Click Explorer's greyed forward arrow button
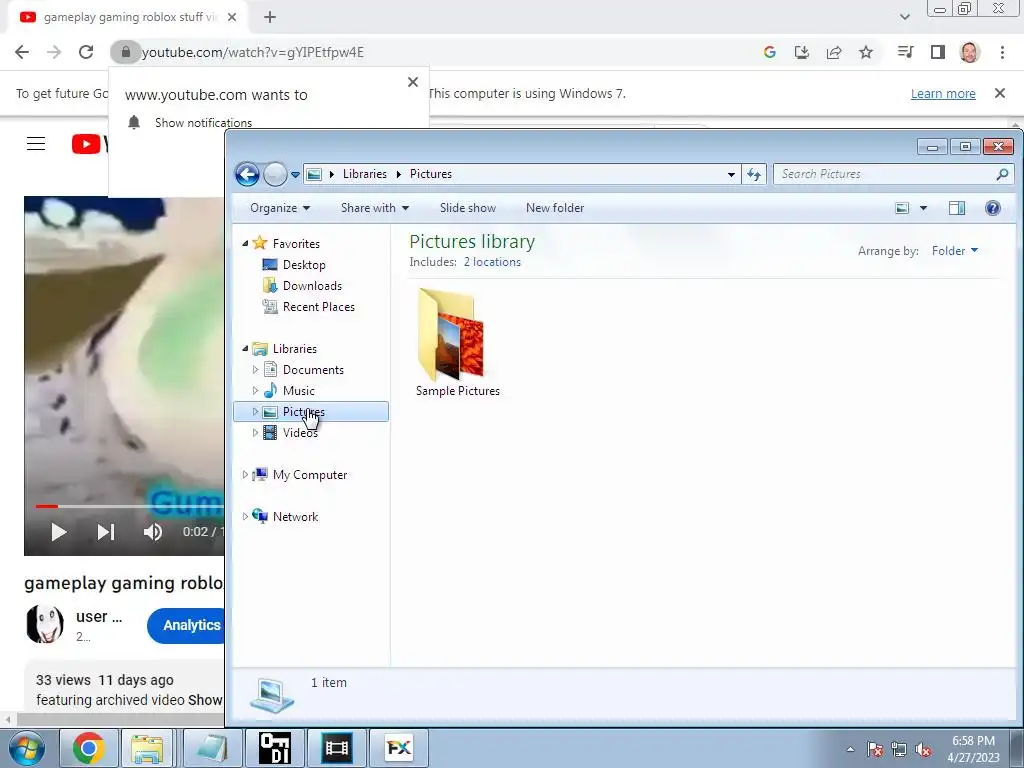This screenshot has height=768, width=1024. coord(275,174)
